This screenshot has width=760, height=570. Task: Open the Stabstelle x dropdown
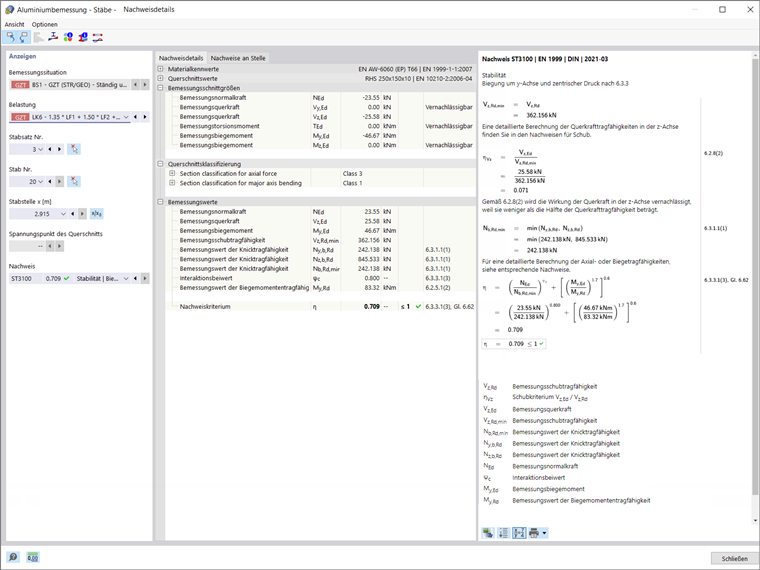click(63, 214)
